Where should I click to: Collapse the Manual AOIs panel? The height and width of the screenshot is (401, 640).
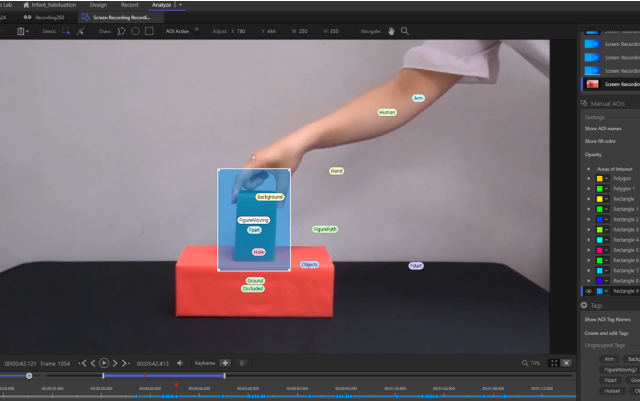[584, 103]
